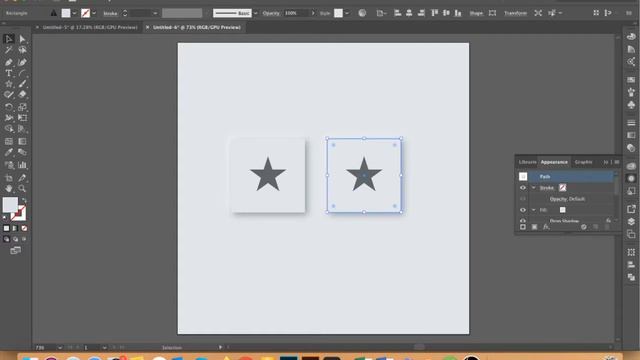Open the Style swatch dropdown

pos(347,13)
